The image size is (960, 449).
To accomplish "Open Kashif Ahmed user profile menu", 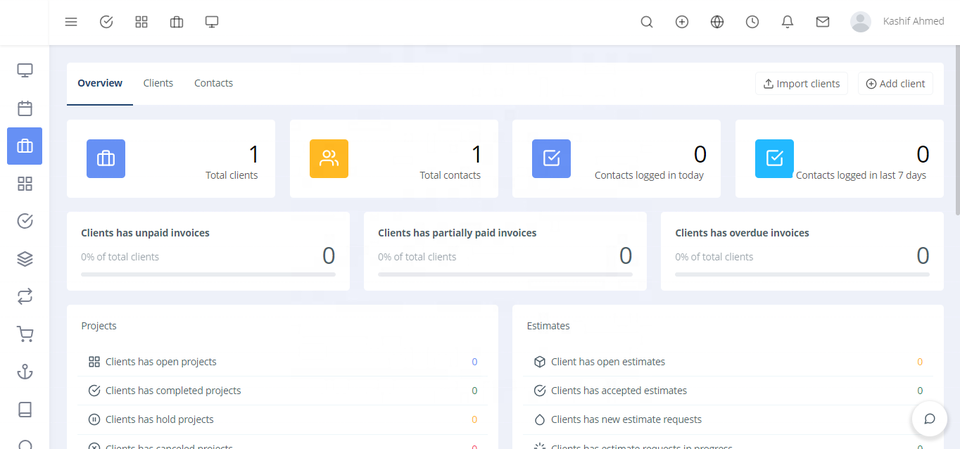I will coord(897,22).
